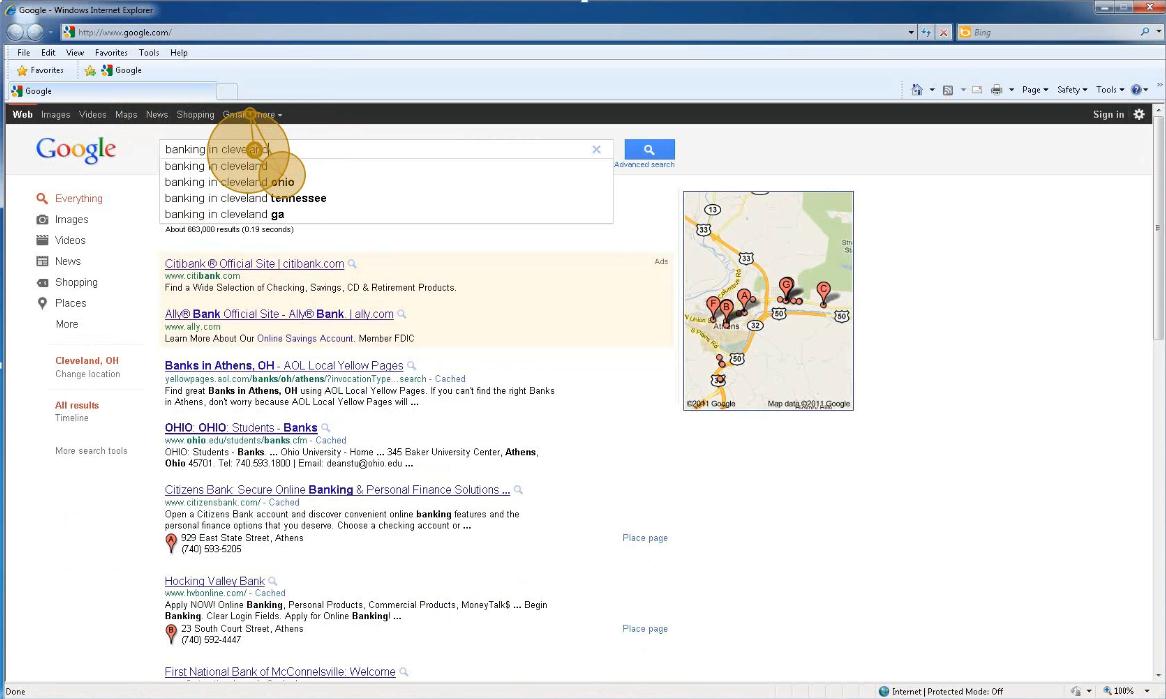Click the Read Mail envelope icon

[977, 90]
